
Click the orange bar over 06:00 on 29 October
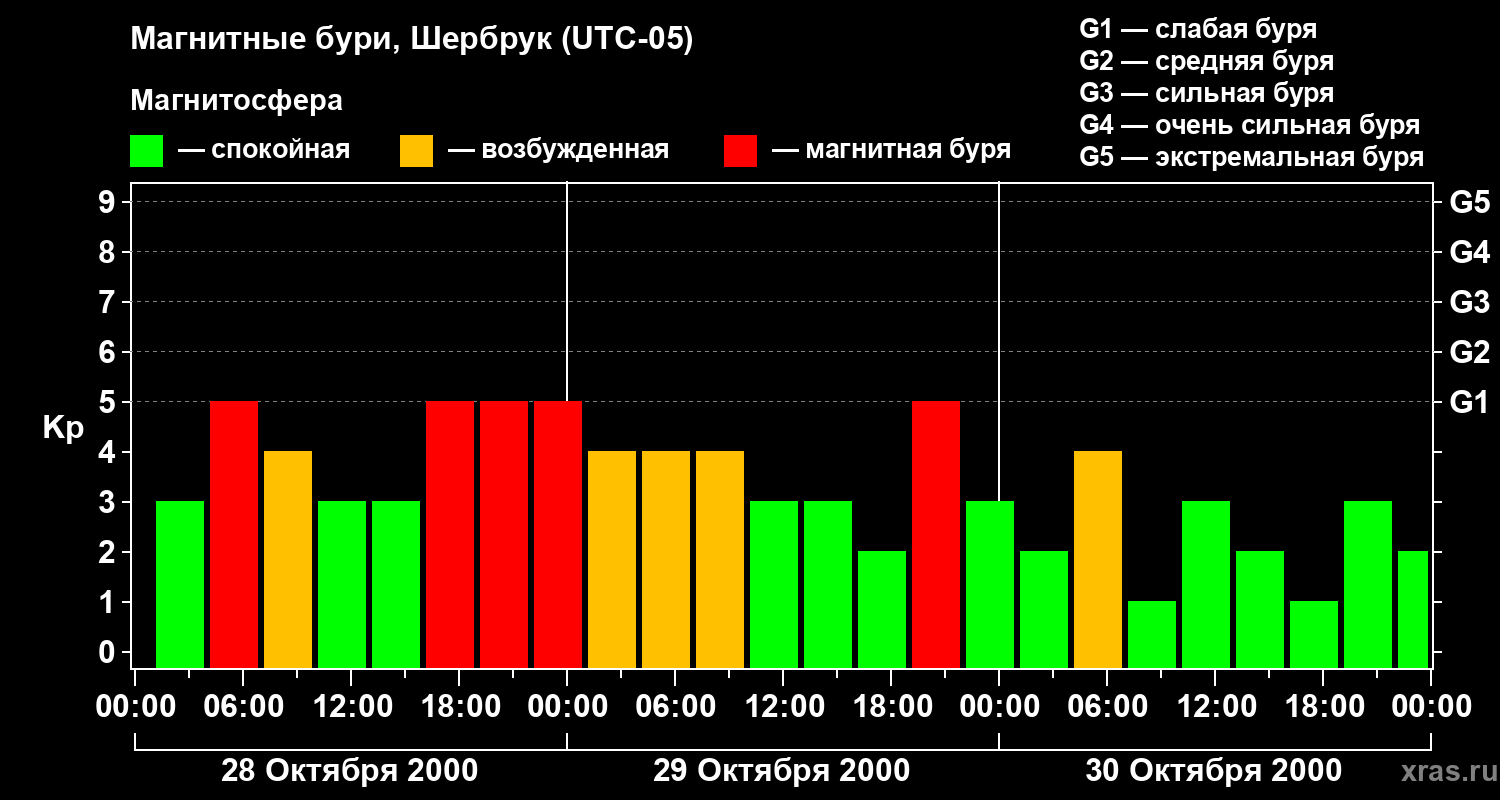[x=666, y=559]
